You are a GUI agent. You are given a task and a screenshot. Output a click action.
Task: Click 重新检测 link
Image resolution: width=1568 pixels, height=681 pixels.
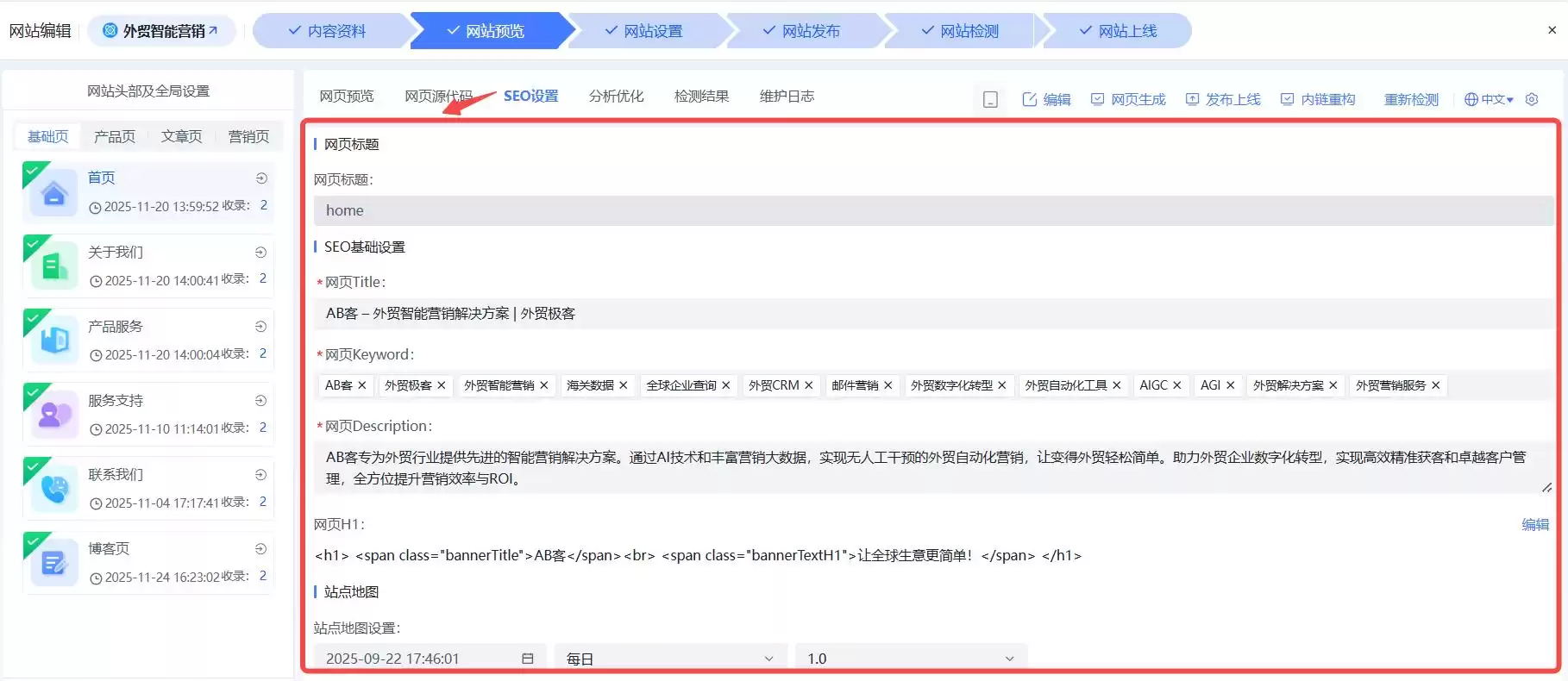point(1412,99)
